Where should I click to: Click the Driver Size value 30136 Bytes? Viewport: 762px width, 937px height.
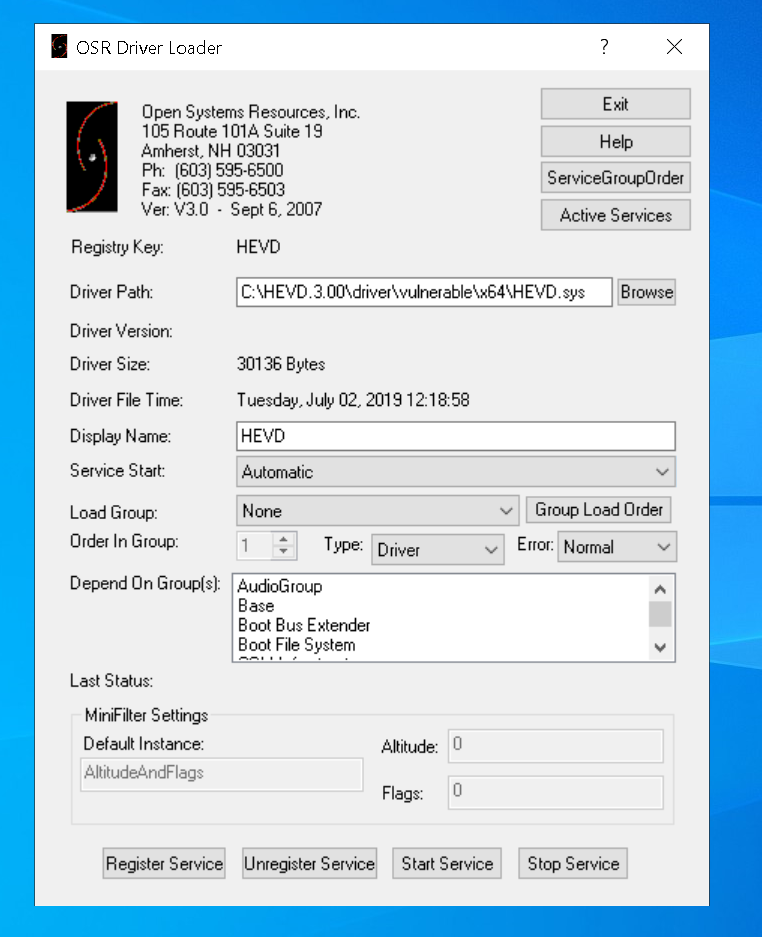pos(281,364)
